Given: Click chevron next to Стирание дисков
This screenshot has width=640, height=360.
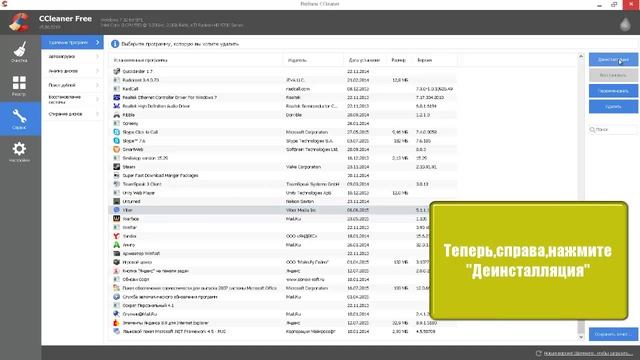Looking at the screenshot, I should tap(98, 114).
